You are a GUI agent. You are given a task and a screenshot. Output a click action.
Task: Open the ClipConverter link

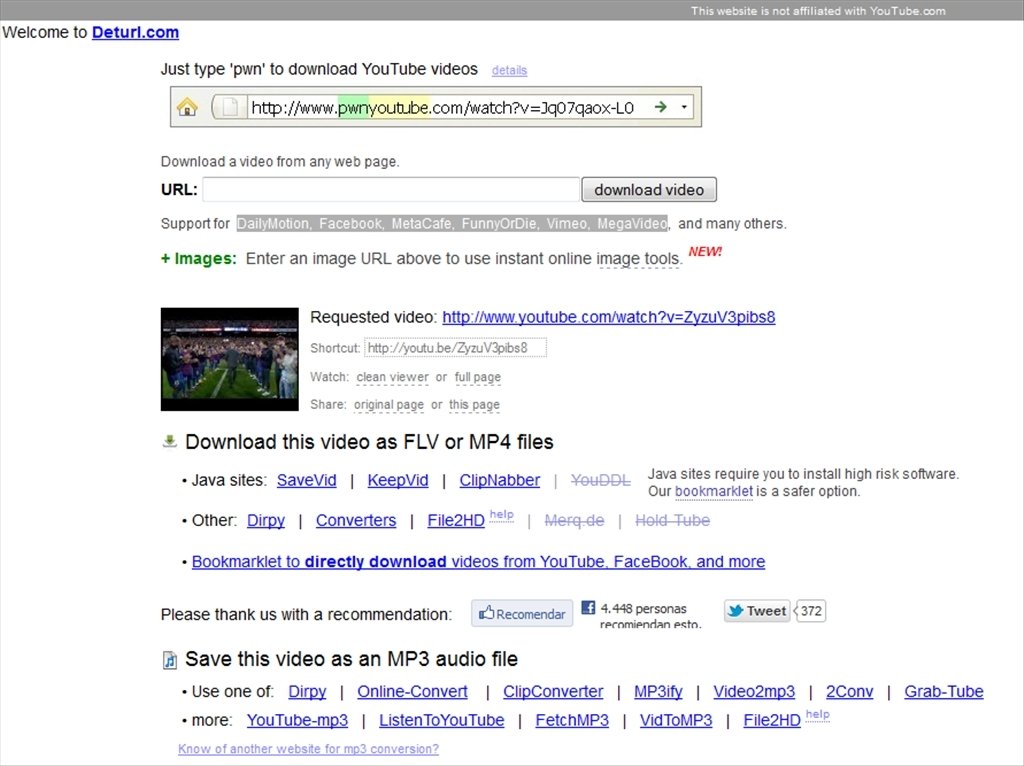[x=553, y=692]
